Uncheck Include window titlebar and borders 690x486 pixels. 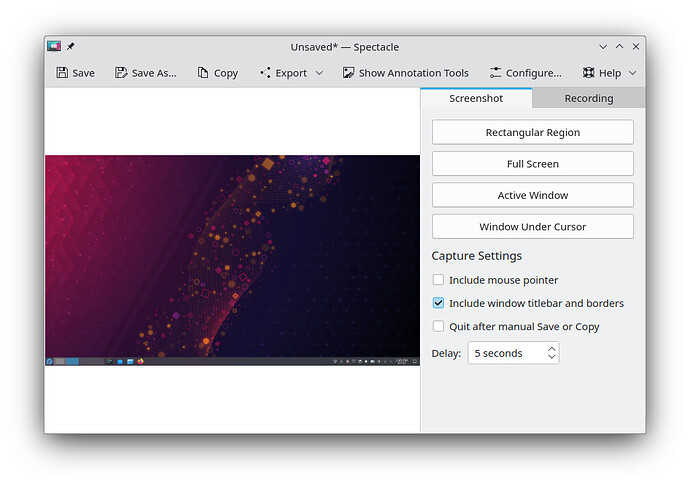(438, 303)
